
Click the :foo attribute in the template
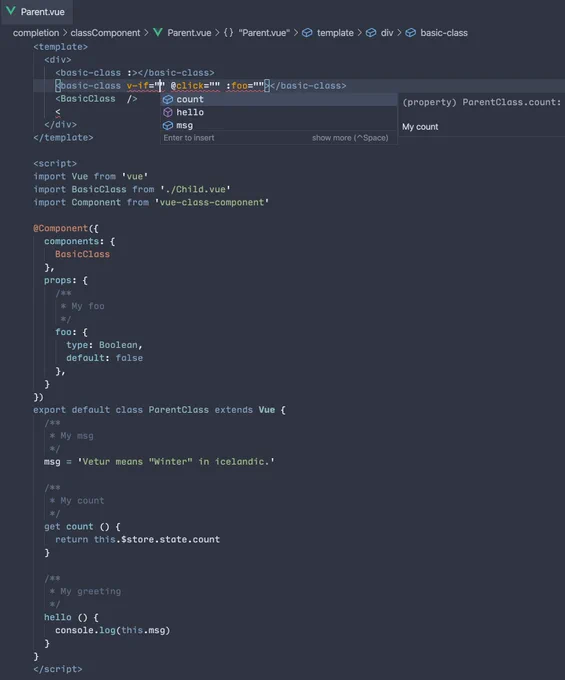coord(245,86)
